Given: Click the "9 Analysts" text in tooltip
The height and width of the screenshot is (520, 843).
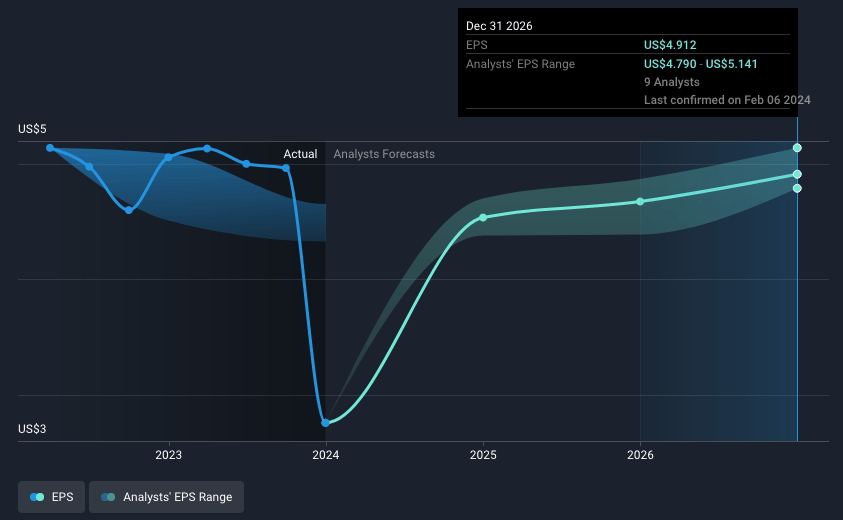Looking at the screenshot, I should (x=672, y=82).
